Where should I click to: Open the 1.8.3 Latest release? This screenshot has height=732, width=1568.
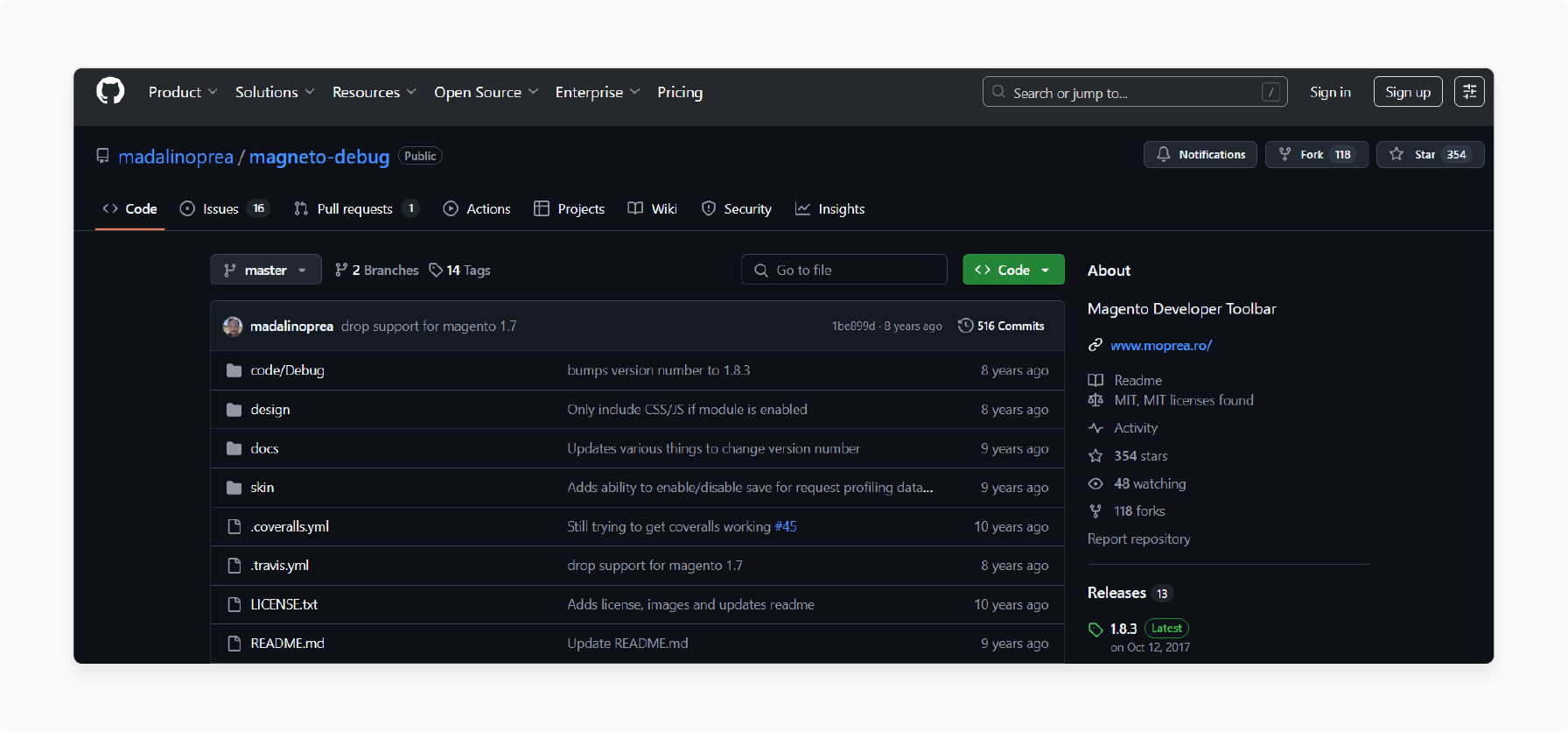[x=1150, y=629]
